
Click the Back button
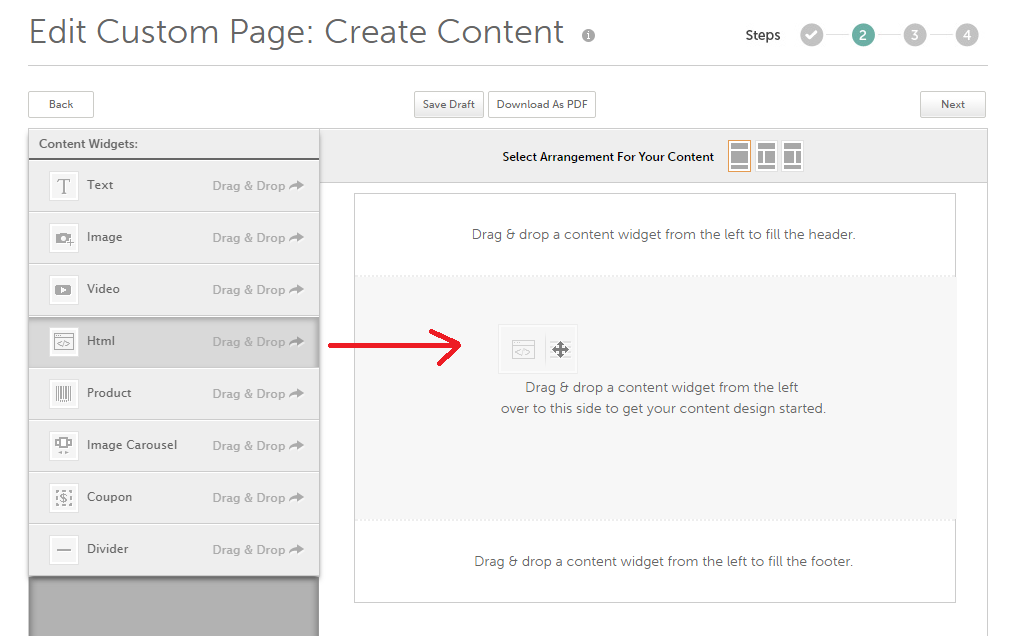click(x=61, y=104)
